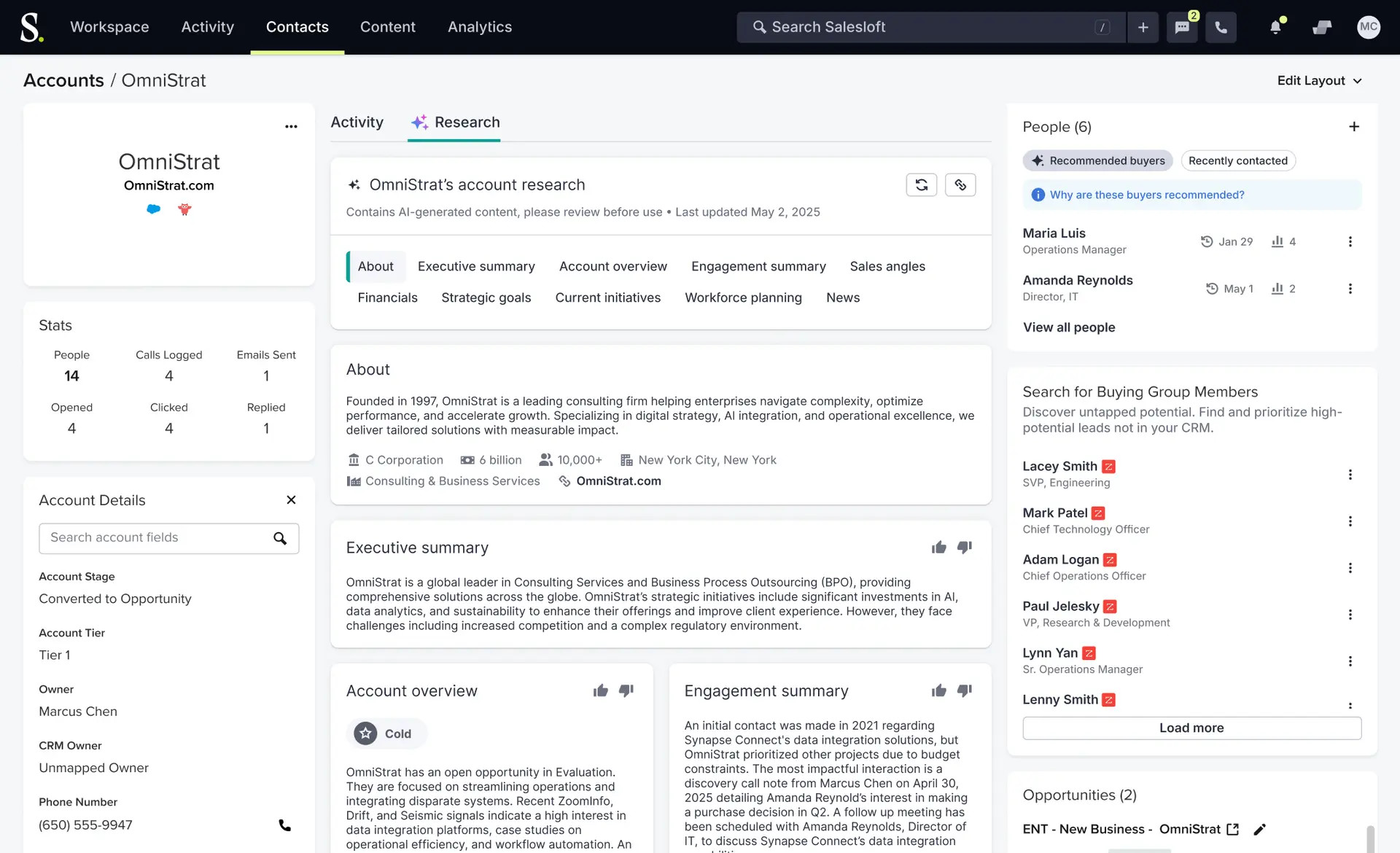Call the account phone number icon
This screenshot has height=853, width=1400.
(x=284, y=825)
